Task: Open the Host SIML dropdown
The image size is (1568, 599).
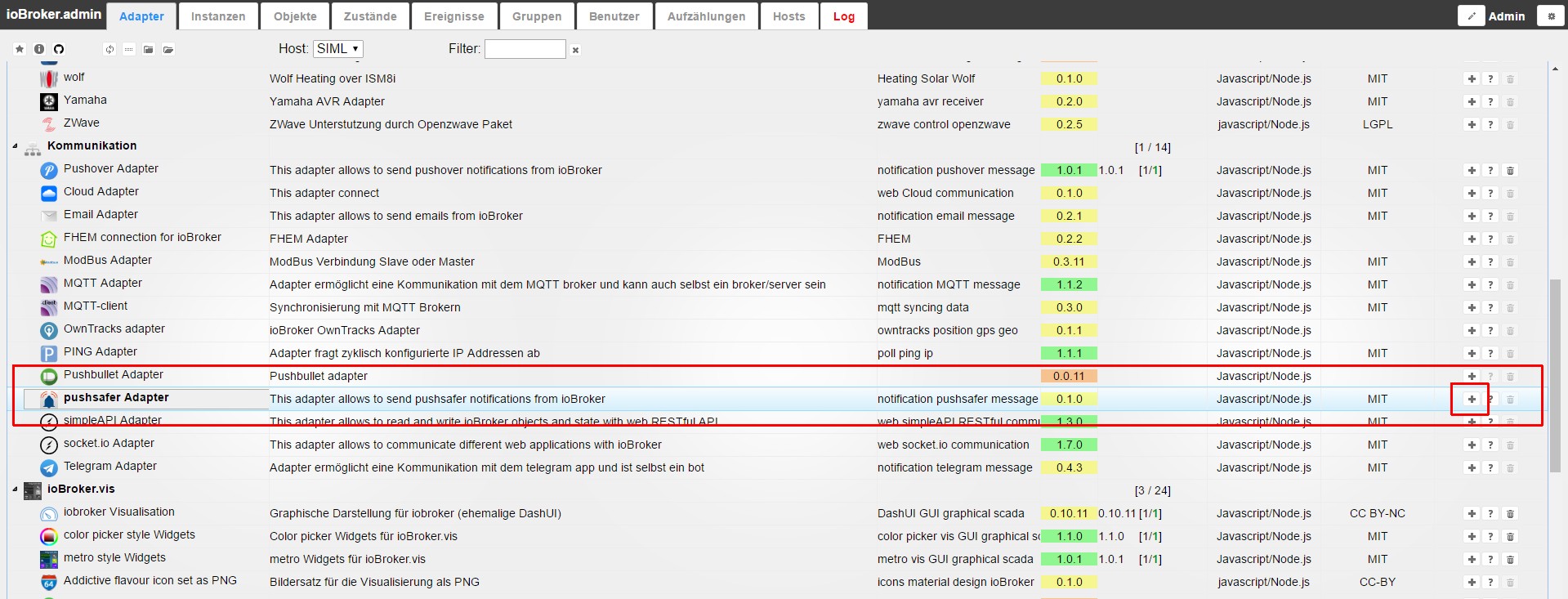Action: tap(338, 49)
